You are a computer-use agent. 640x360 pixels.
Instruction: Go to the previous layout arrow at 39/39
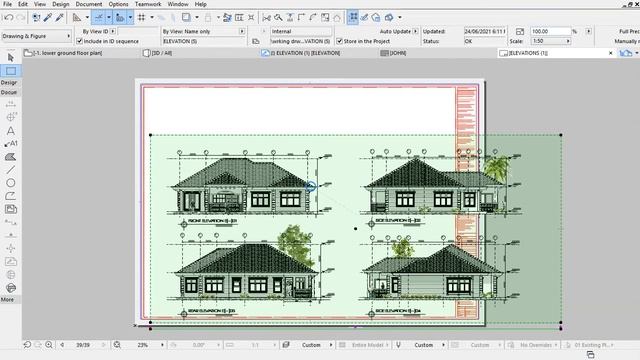coord(62,345)
